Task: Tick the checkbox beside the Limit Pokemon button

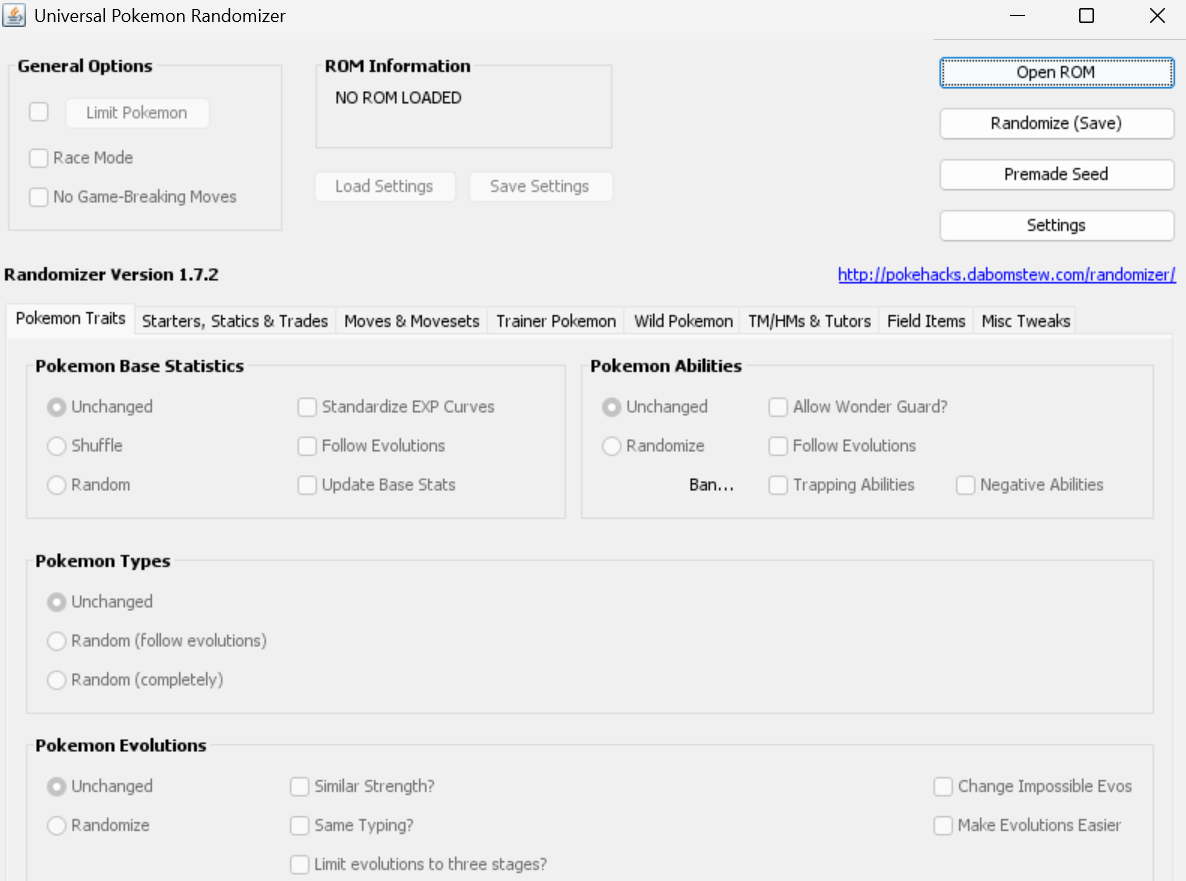Action: pos(39,112)
